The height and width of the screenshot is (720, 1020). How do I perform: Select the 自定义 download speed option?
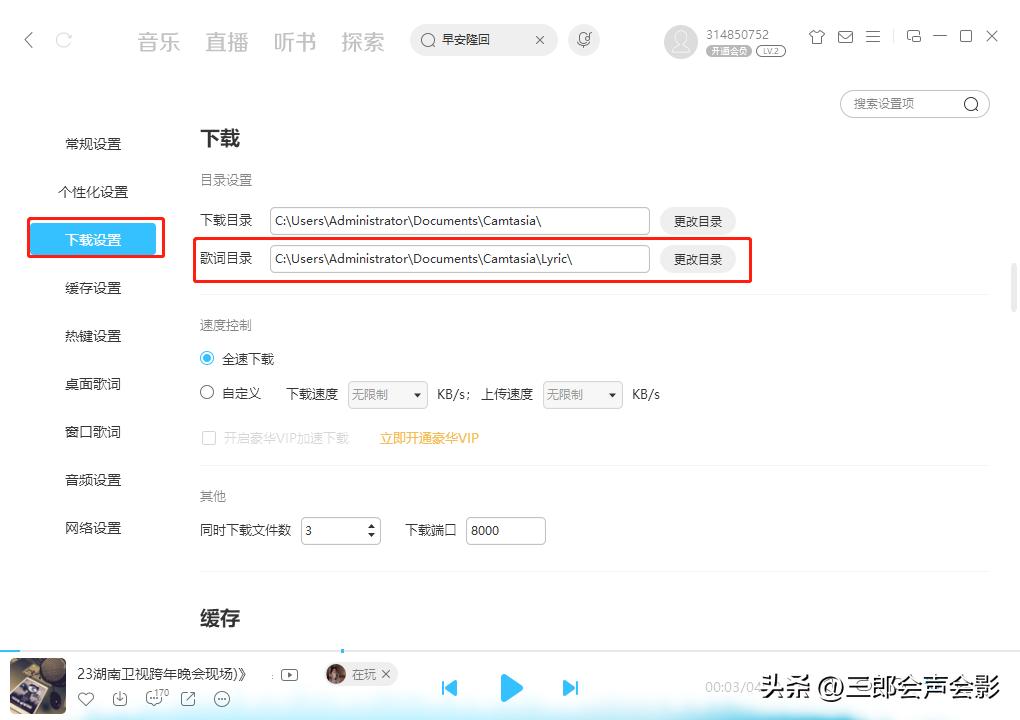tap(207, 393)
